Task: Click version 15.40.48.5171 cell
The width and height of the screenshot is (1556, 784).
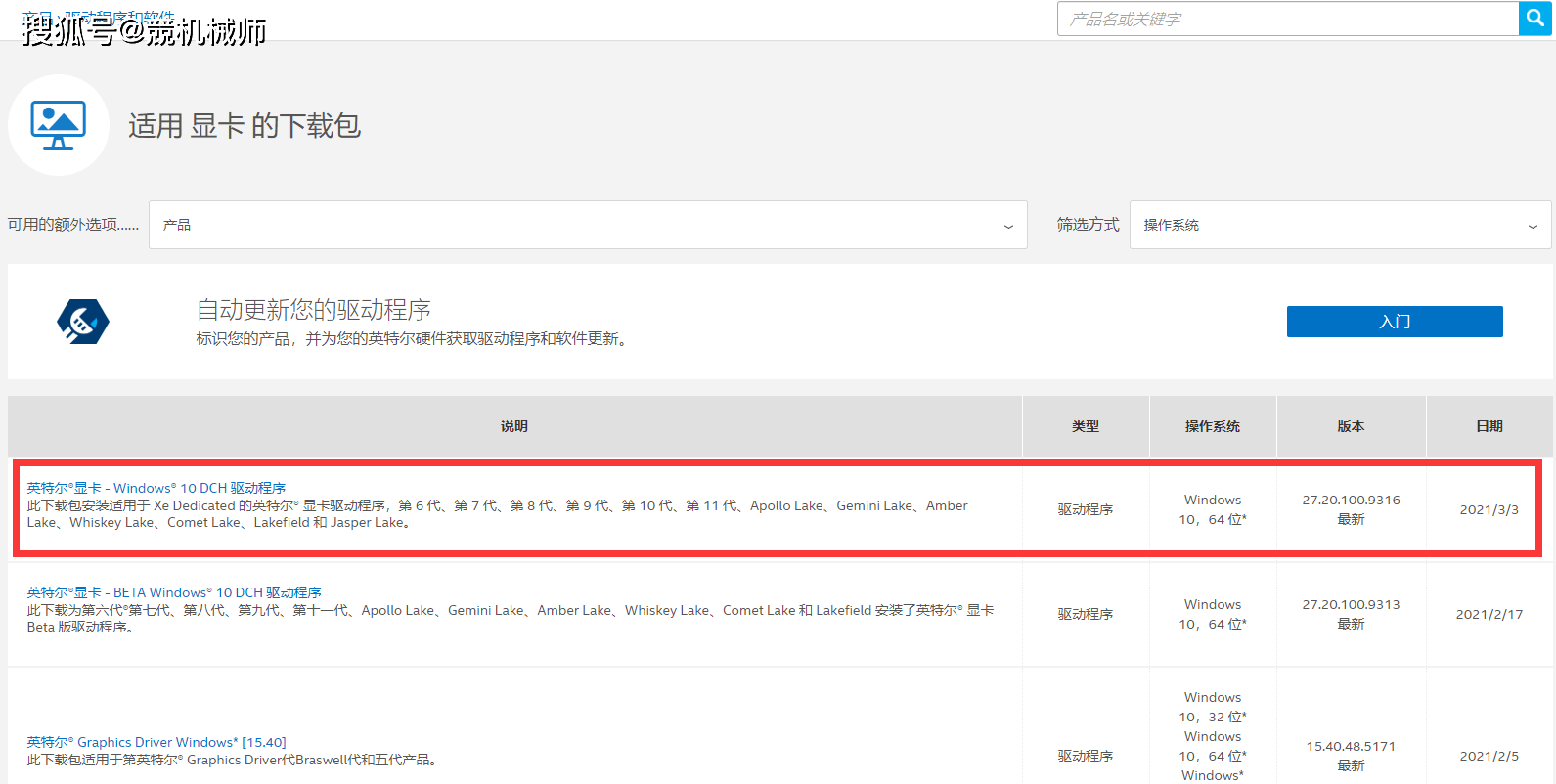Action: pyautogui.click(x=1351, y=756)
